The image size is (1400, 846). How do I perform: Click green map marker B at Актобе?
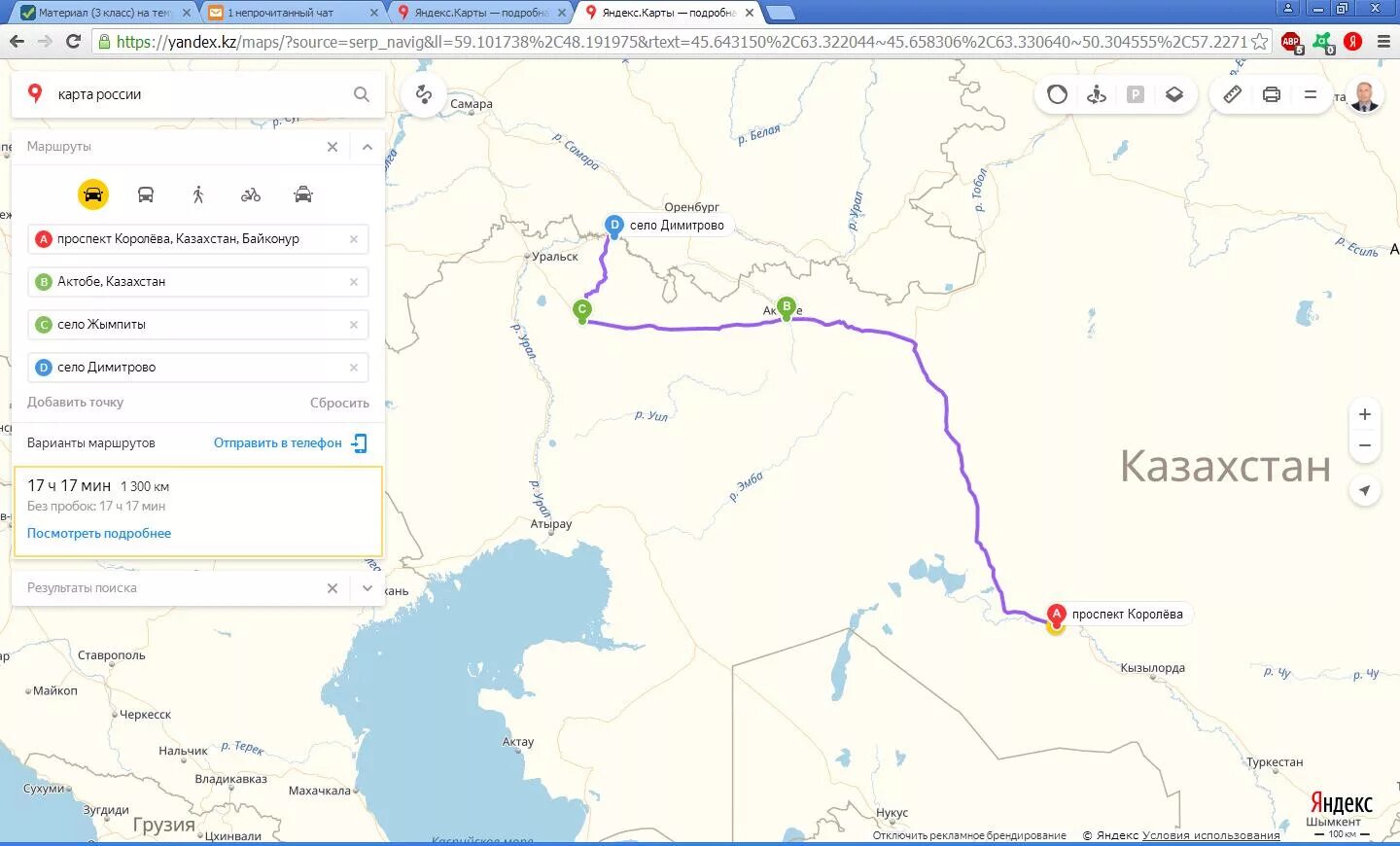coord(787,308)
